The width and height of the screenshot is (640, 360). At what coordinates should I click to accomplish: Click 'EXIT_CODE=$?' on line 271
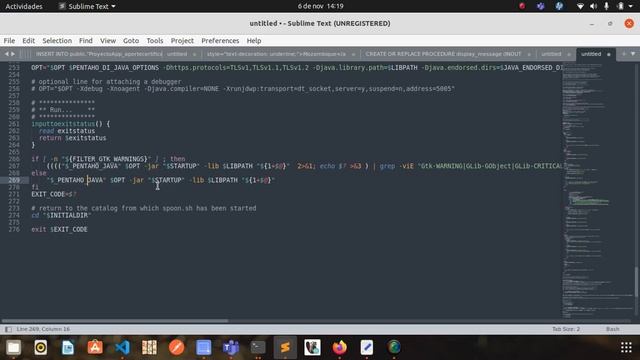point(54,194)
